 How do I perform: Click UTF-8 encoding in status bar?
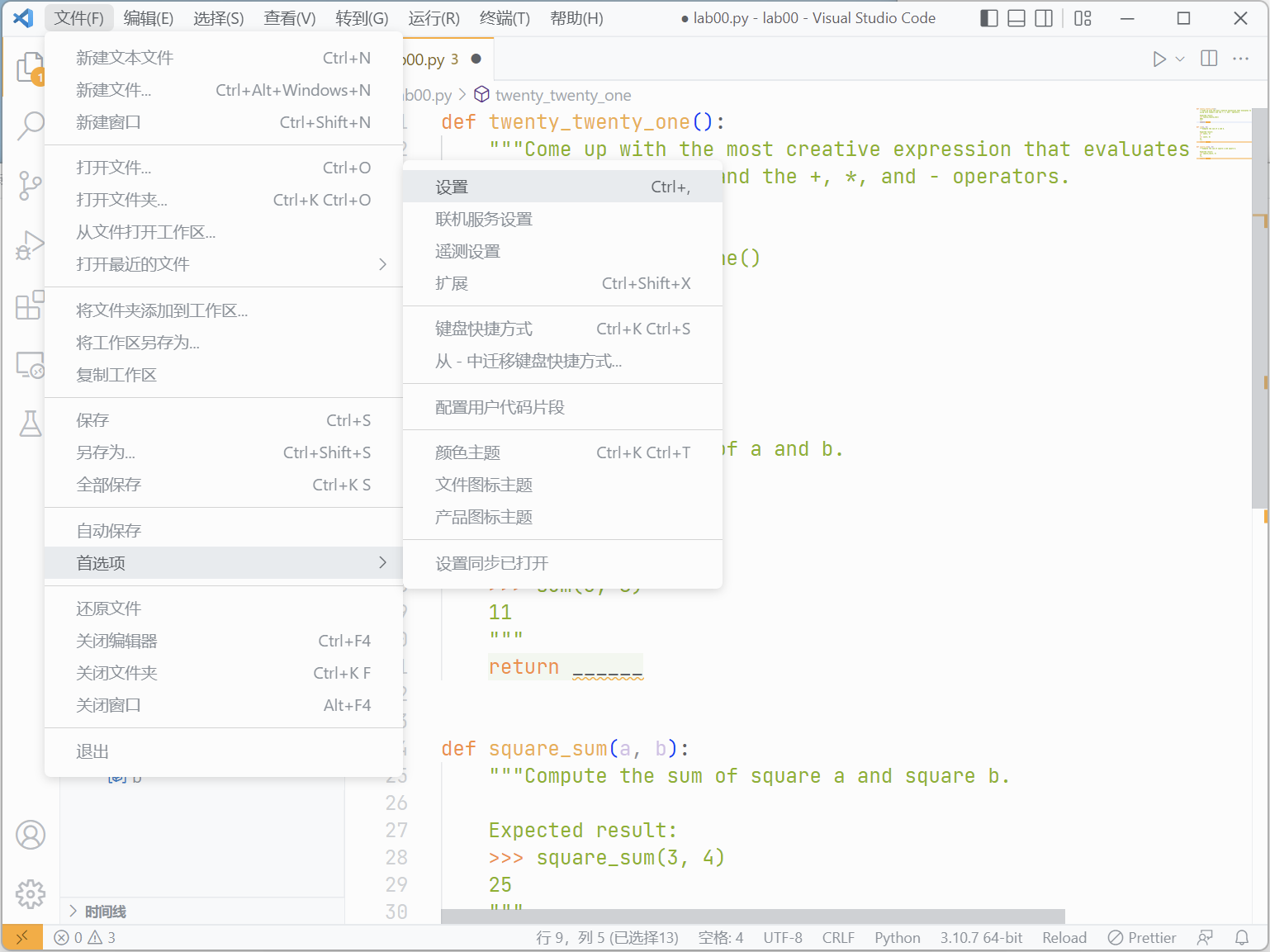pyautogui.click(x=783, y=937)
